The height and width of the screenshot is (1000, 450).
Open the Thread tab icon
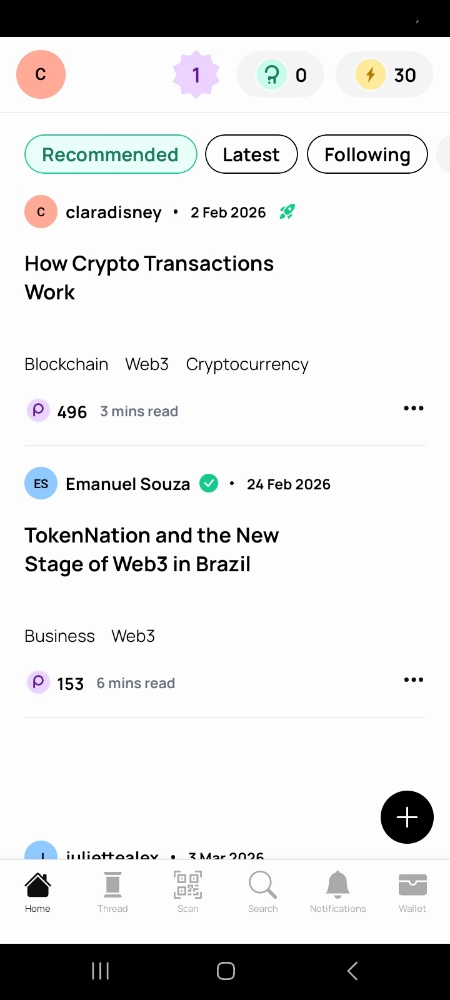[112, 885]
